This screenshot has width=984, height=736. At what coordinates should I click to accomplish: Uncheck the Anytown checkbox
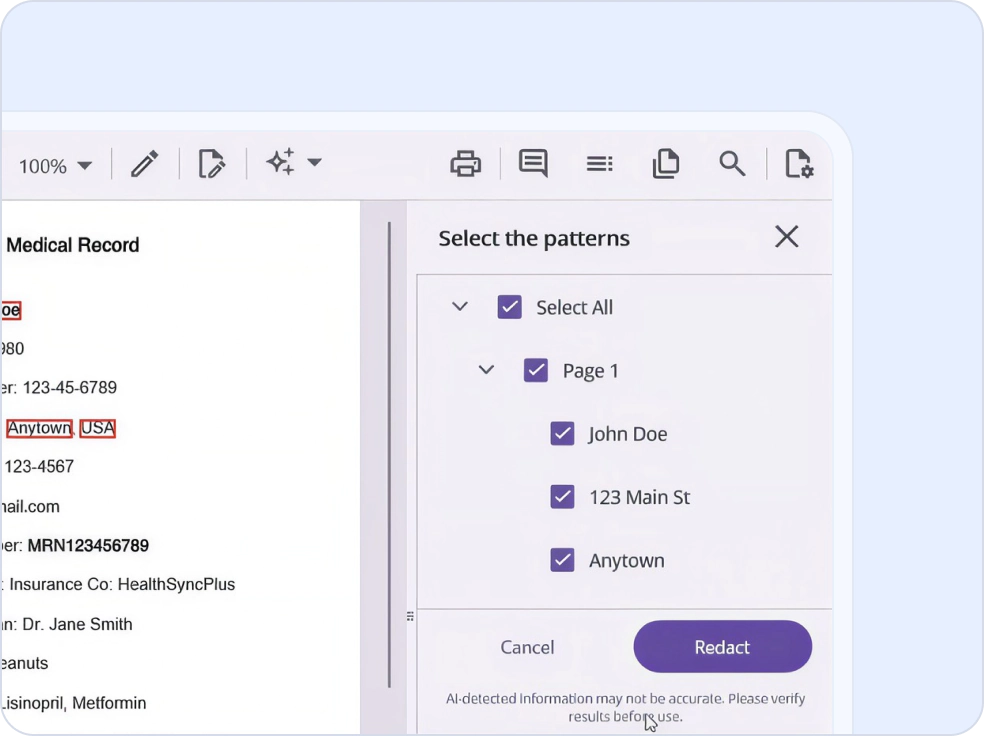(562, 560)
